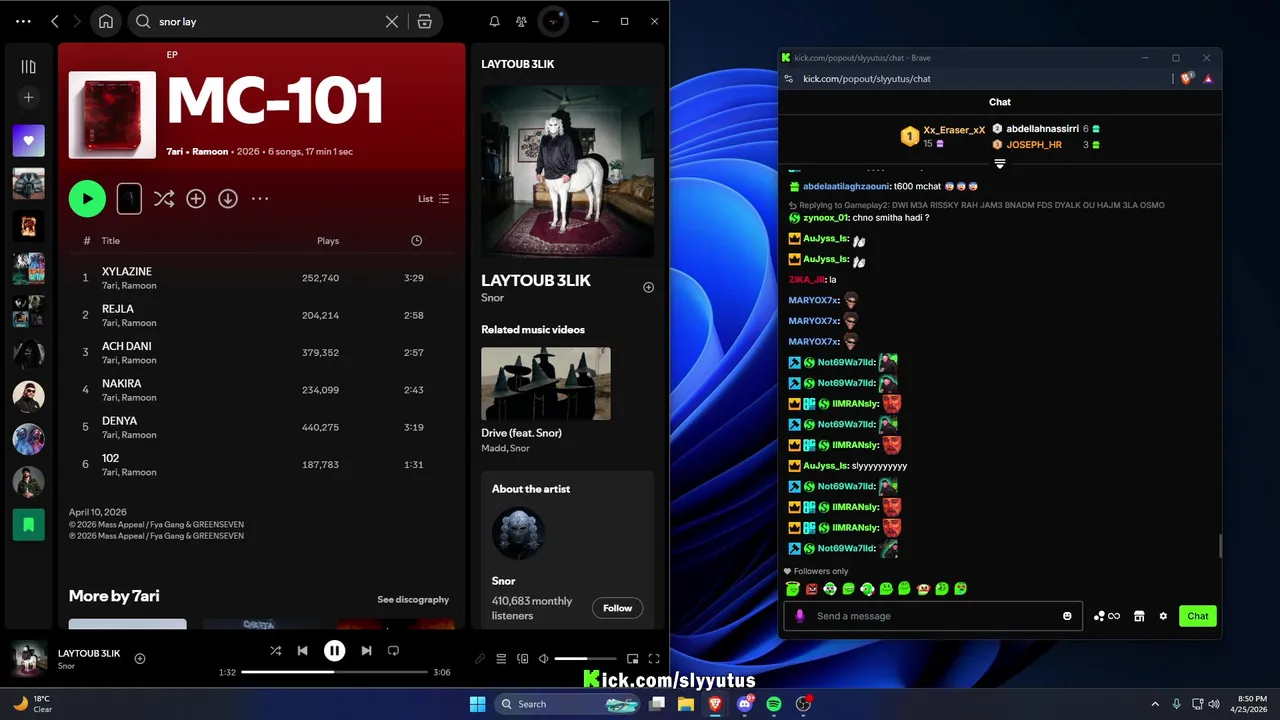Image resolution: width=1280 pixels, height=720 pixels.
Task: Toggle shuffle in the player bar
Action: pos(275,651)
